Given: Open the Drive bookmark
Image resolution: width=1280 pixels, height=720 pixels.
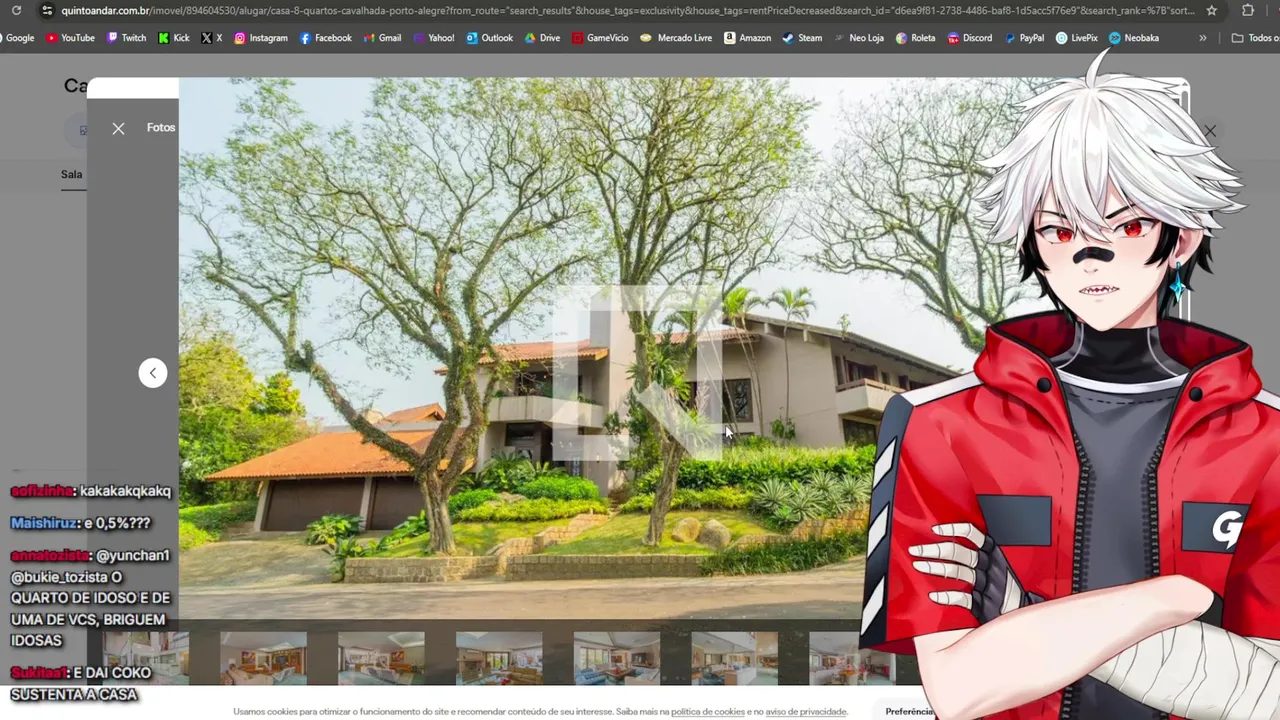Looking at the screenshot, I should coord(542,38).
